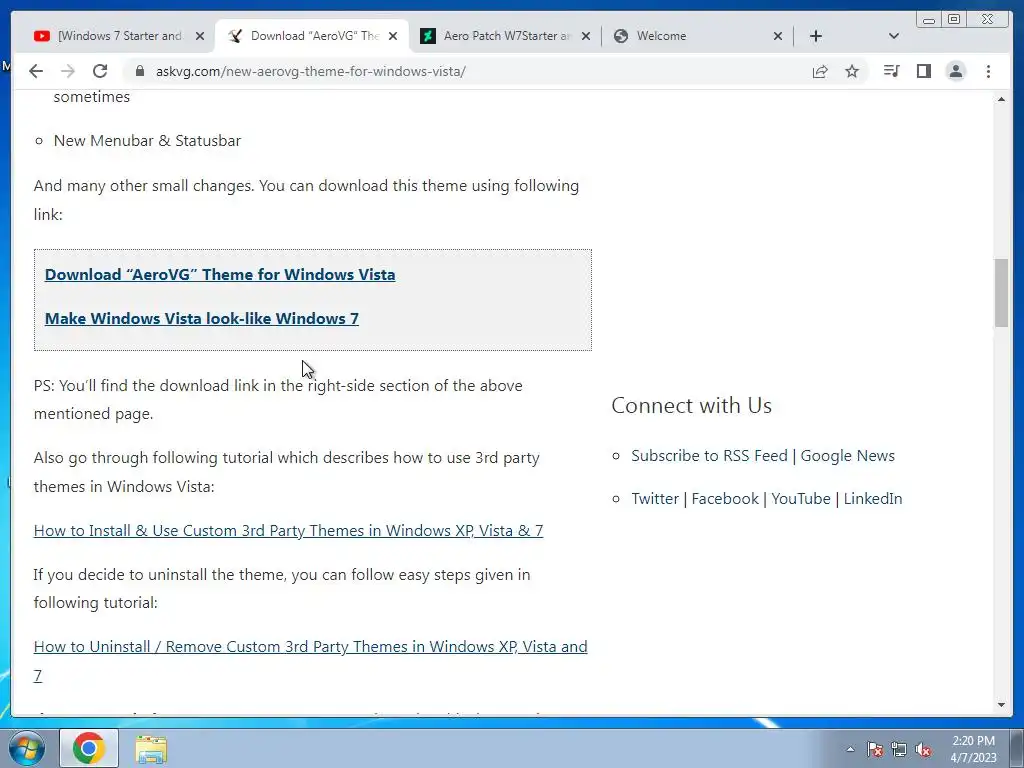The width and height of the screenshot is (1024, 768).
Task: Open Chrome three-dot menu
Action: click(988, 71)
